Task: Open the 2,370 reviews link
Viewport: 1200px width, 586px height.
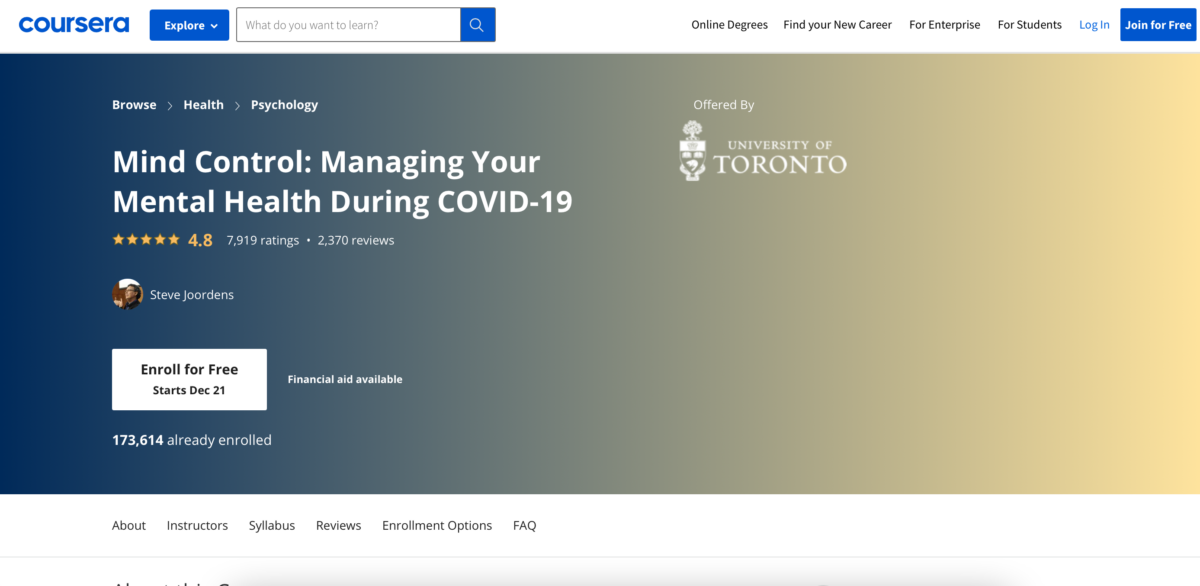Action: pos(356,240)
